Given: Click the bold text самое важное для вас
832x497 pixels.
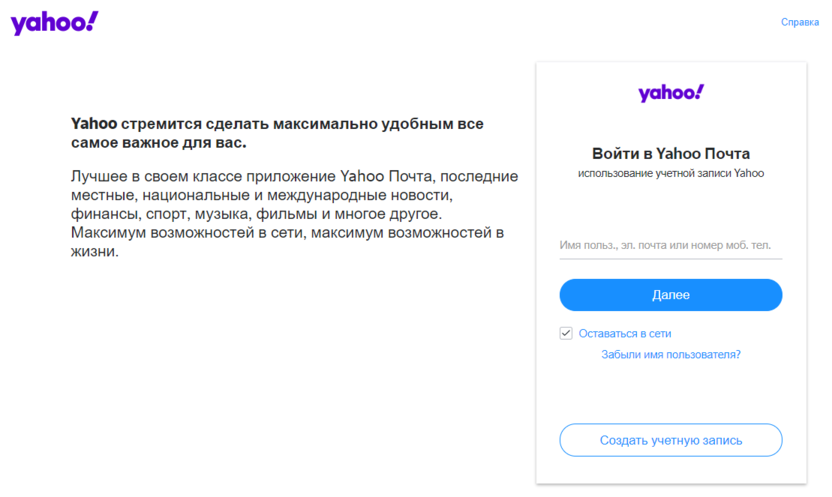Looking at the screenshot, I should coord(159,143).
